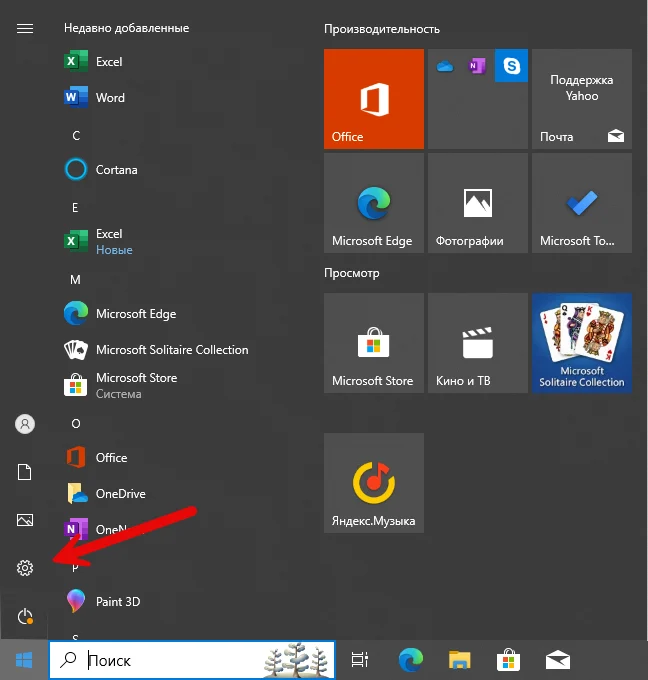Open the Settings gear icon in sidebar
The height and width of the screenshot is (680, 648).
tap(25, 568)
